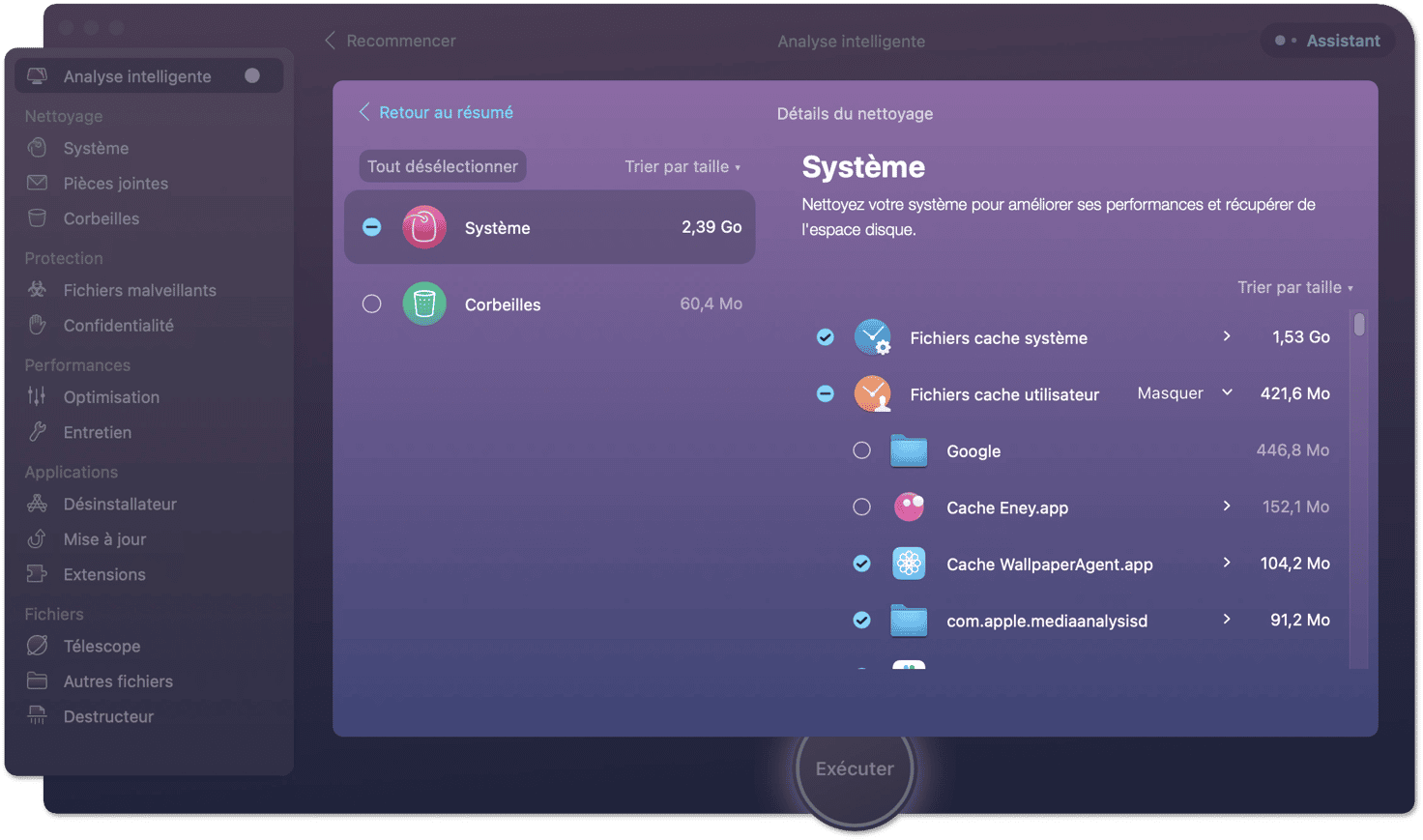Open Désinstallateur in sidebar

120,504
